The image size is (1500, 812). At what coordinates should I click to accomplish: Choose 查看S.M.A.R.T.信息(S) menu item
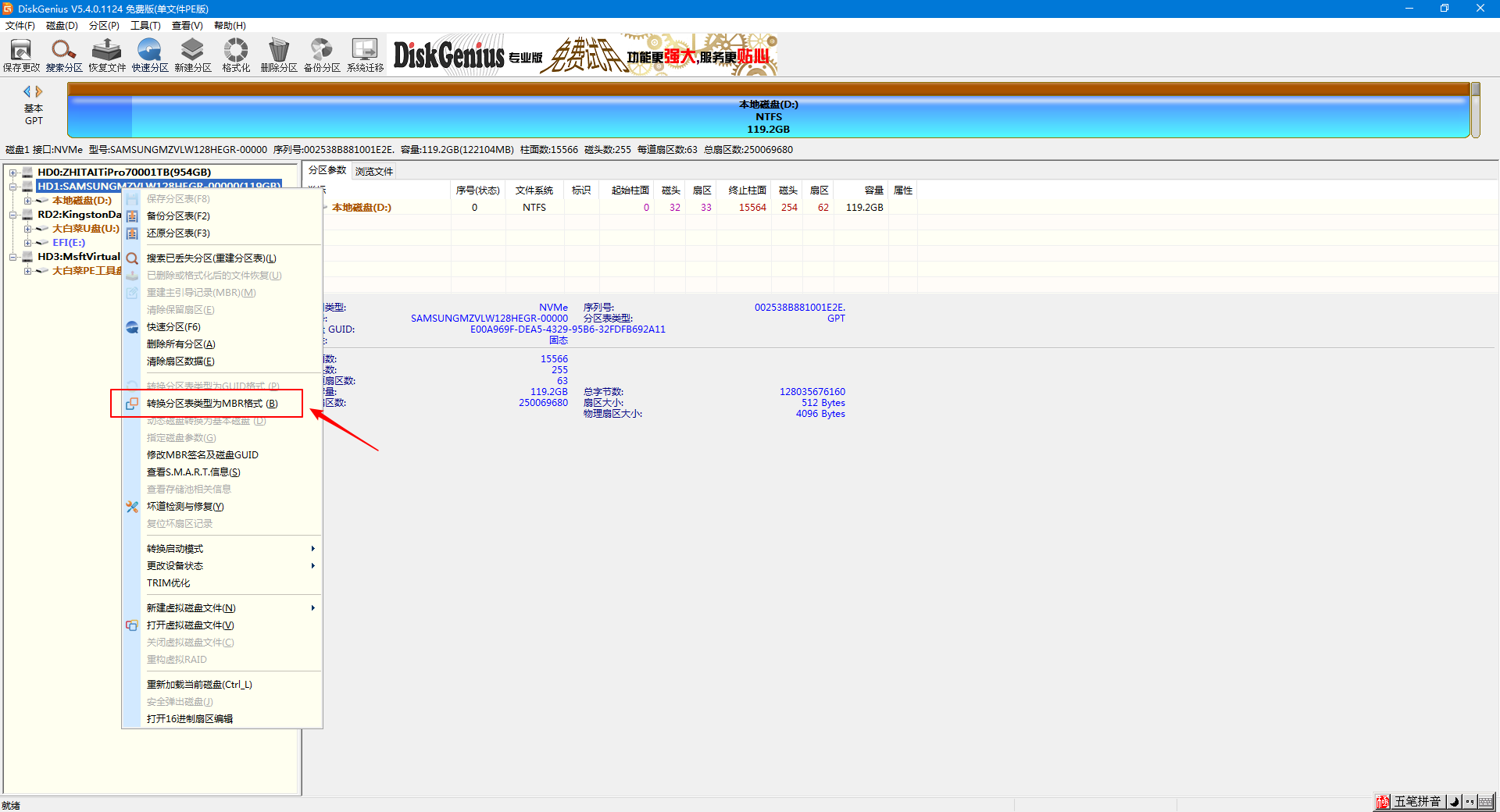click(x=222, y=472)
